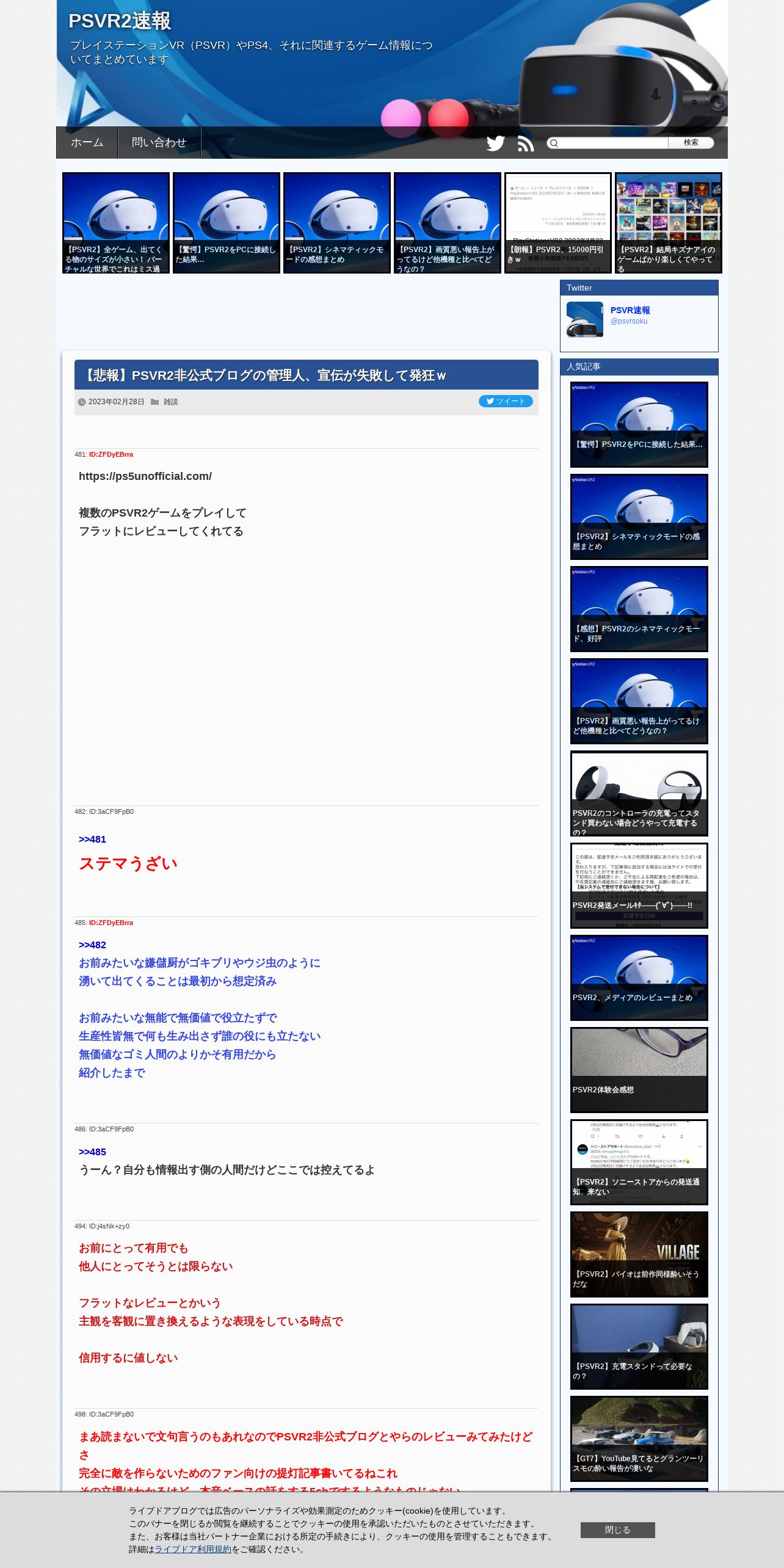Click poster ID:j4sNk+zy0 on post 494
The width and height of the screenshot is (784, 1568).
(x=109, y=1226)
